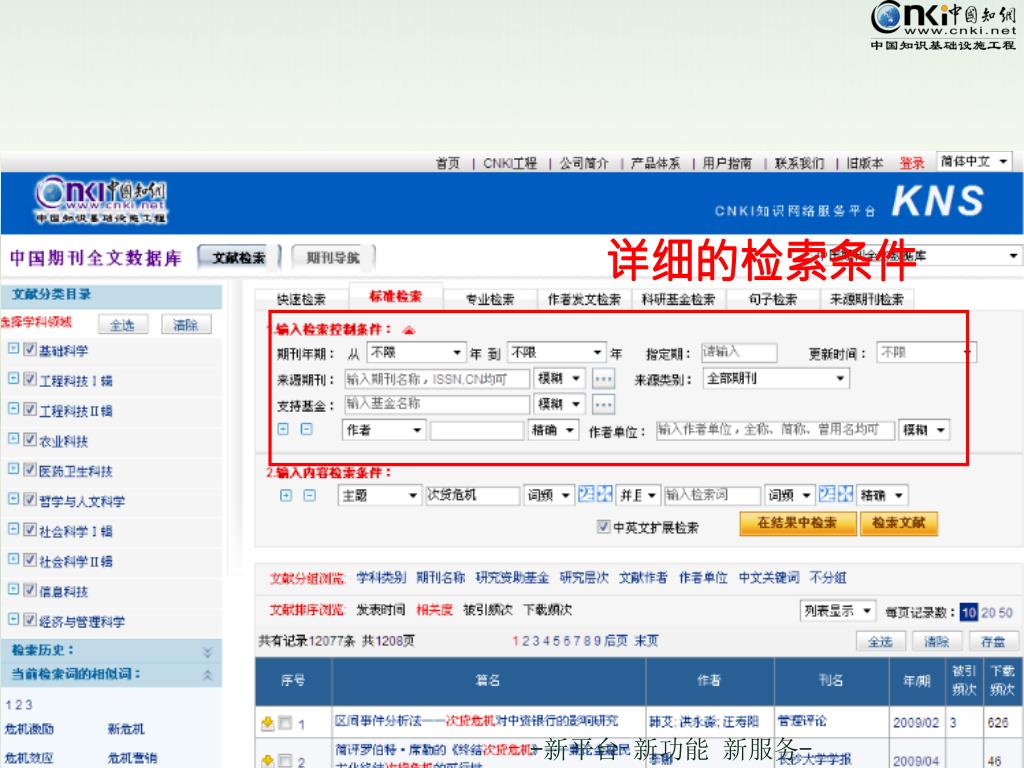This screenshot has width=1024, height=768.
Task: Collapse search control conditions via red arrow icon
Action: click(409, 330)
